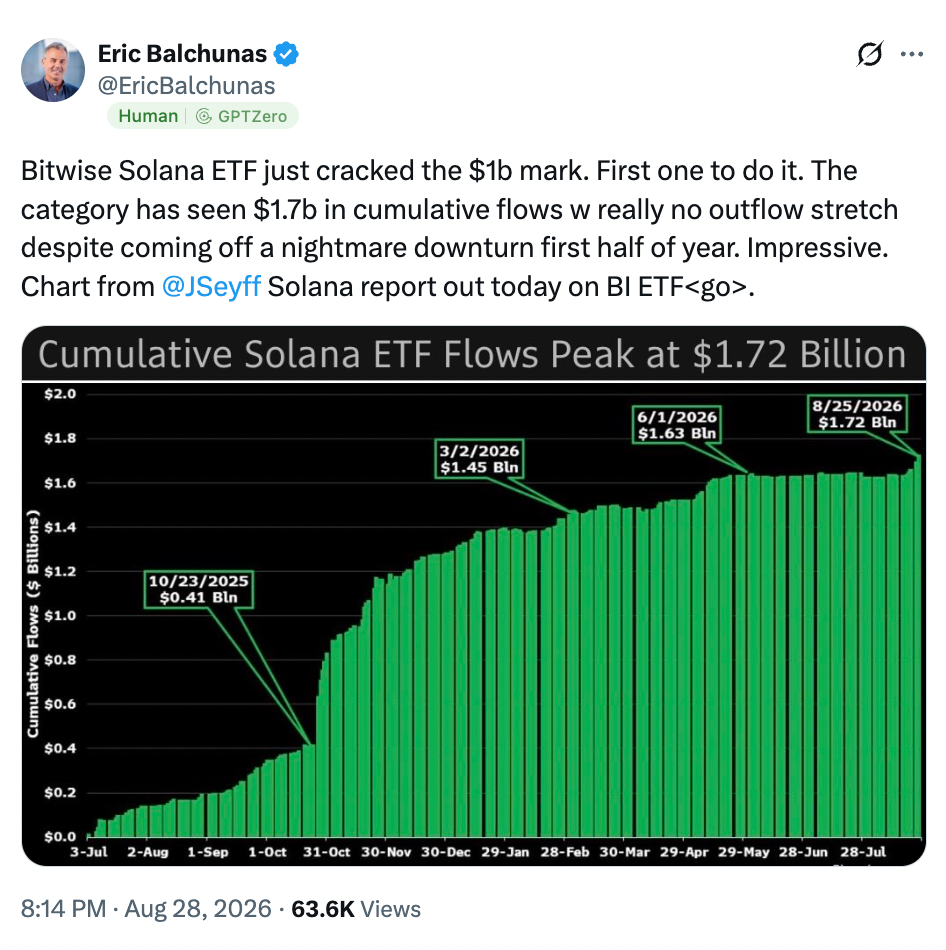
Task: Click the 8/25/2026 $1.72 Bln annotation
Action: point(857,414)
